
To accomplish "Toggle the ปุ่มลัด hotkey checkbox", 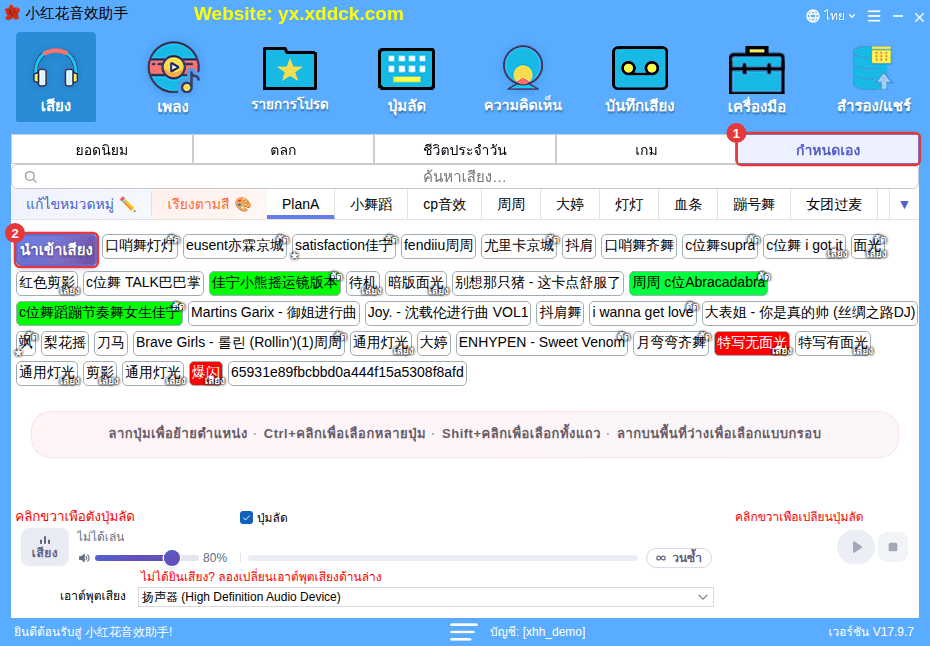I will (246, 517).
